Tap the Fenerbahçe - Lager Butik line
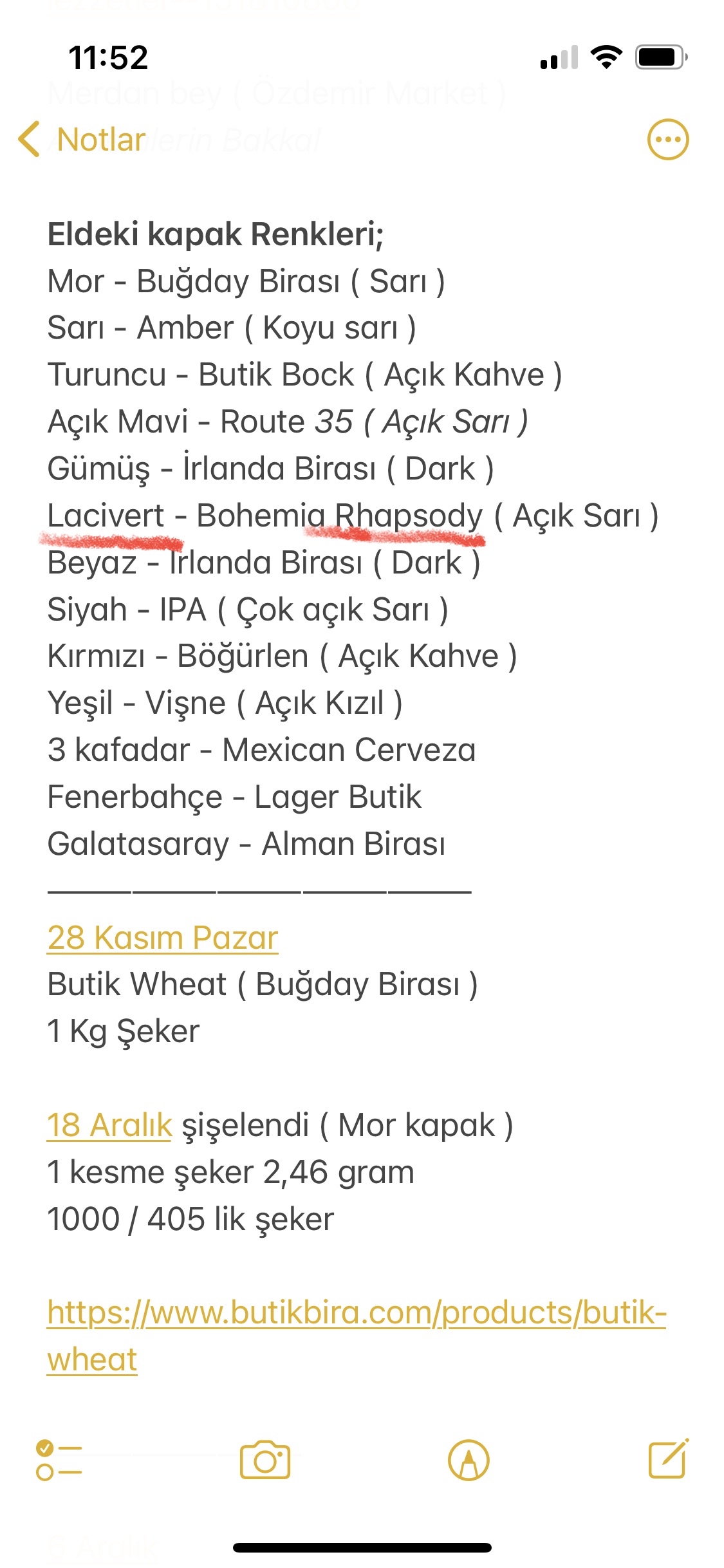Screen dimensions: 724x1568 click(x=234, y=797)
